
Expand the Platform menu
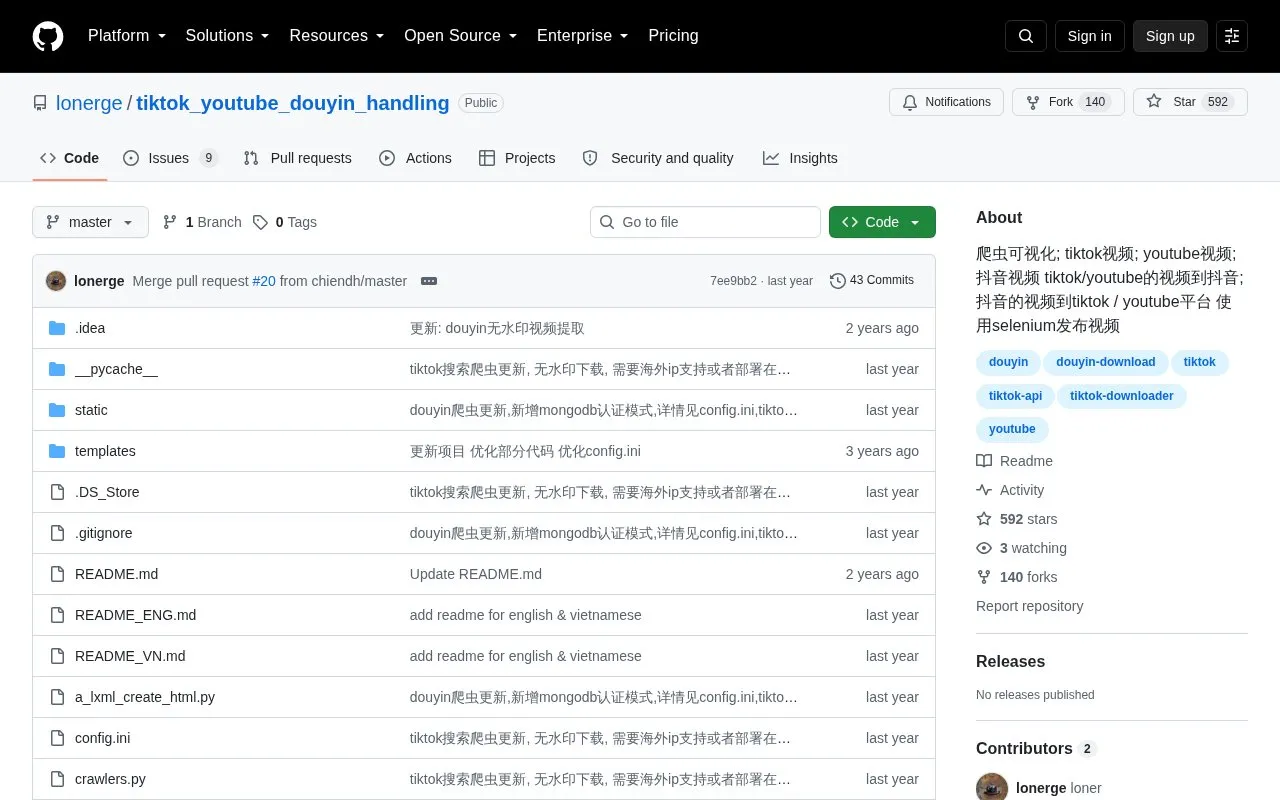pos(127,36)
